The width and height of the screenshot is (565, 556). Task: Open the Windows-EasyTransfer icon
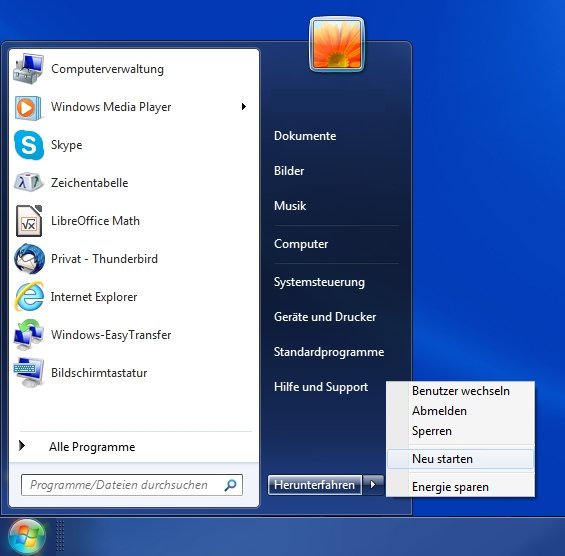click(x=29, y=335)
